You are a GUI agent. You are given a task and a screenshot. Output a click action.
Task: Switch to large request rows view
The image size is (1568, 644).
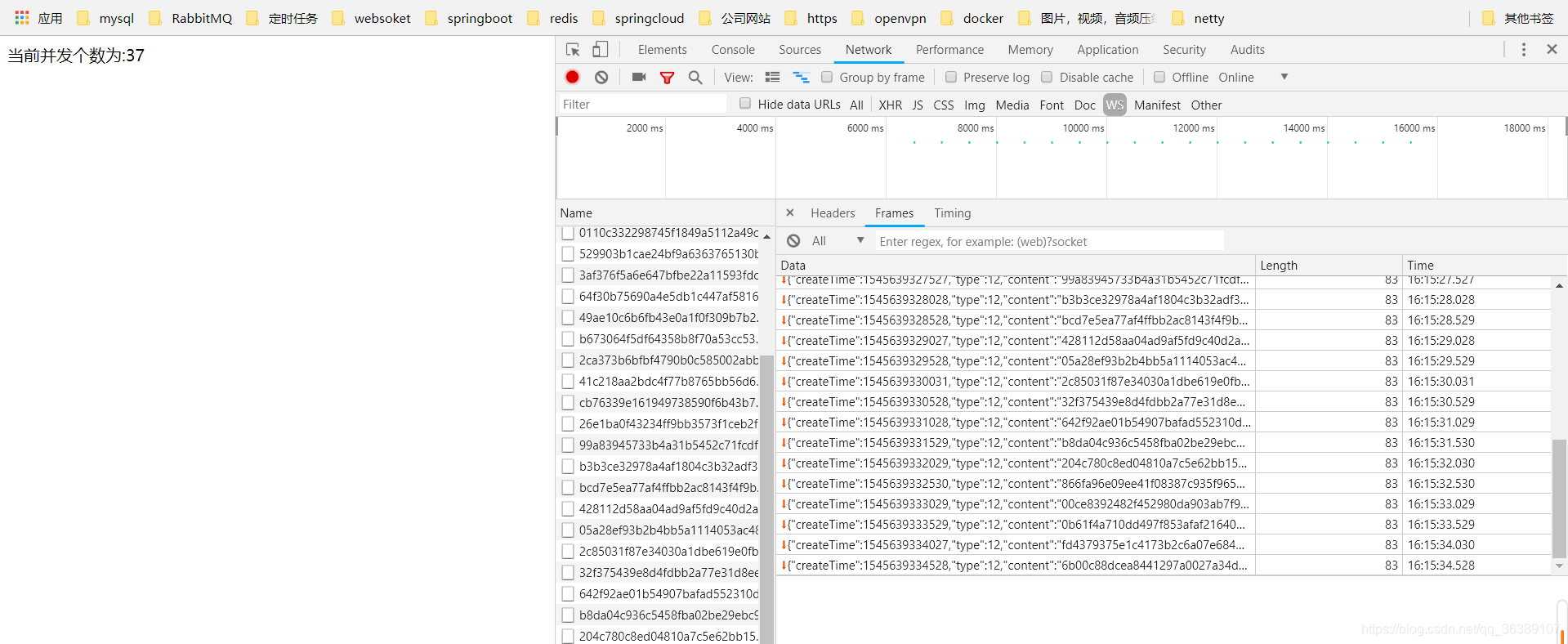pyautogui.click(x=772, y=77)
